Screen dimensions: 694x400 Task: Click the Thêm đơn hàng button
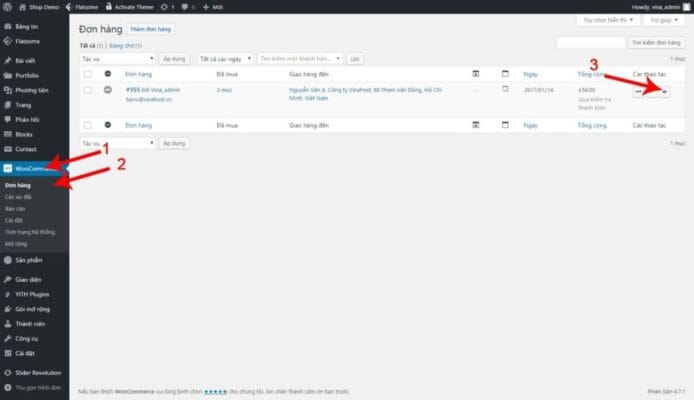[150, 29]
